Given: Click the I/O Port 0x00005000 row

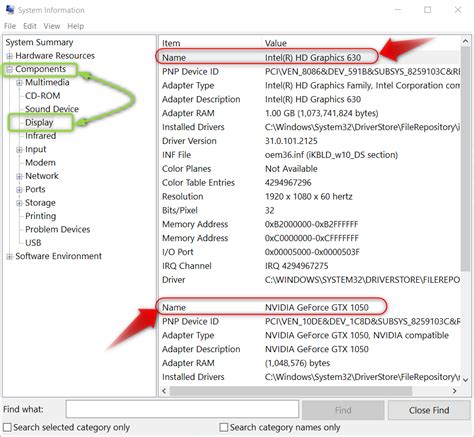Looking at the screenshot, I should [x=310, y=252].
